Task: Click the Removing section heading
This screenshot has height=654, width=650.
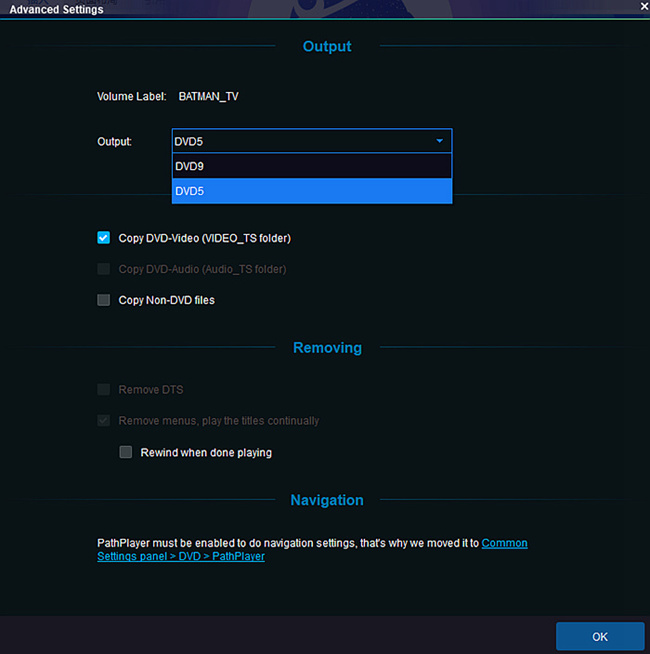Action: (x=327, y=348)
